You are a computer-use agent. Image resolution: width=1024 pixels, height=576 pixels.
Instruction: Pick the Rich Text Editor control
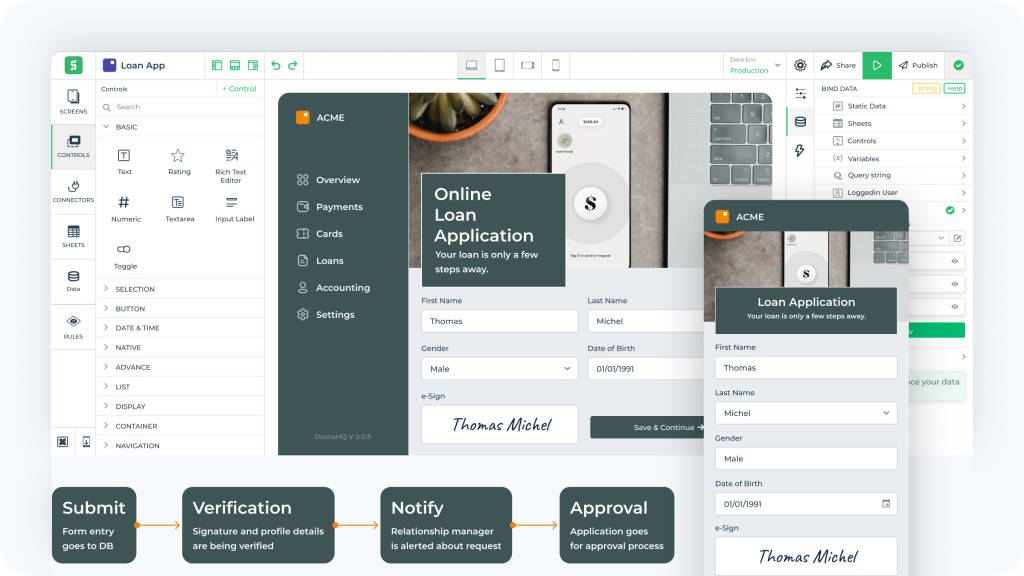click(x=231, y=156)
